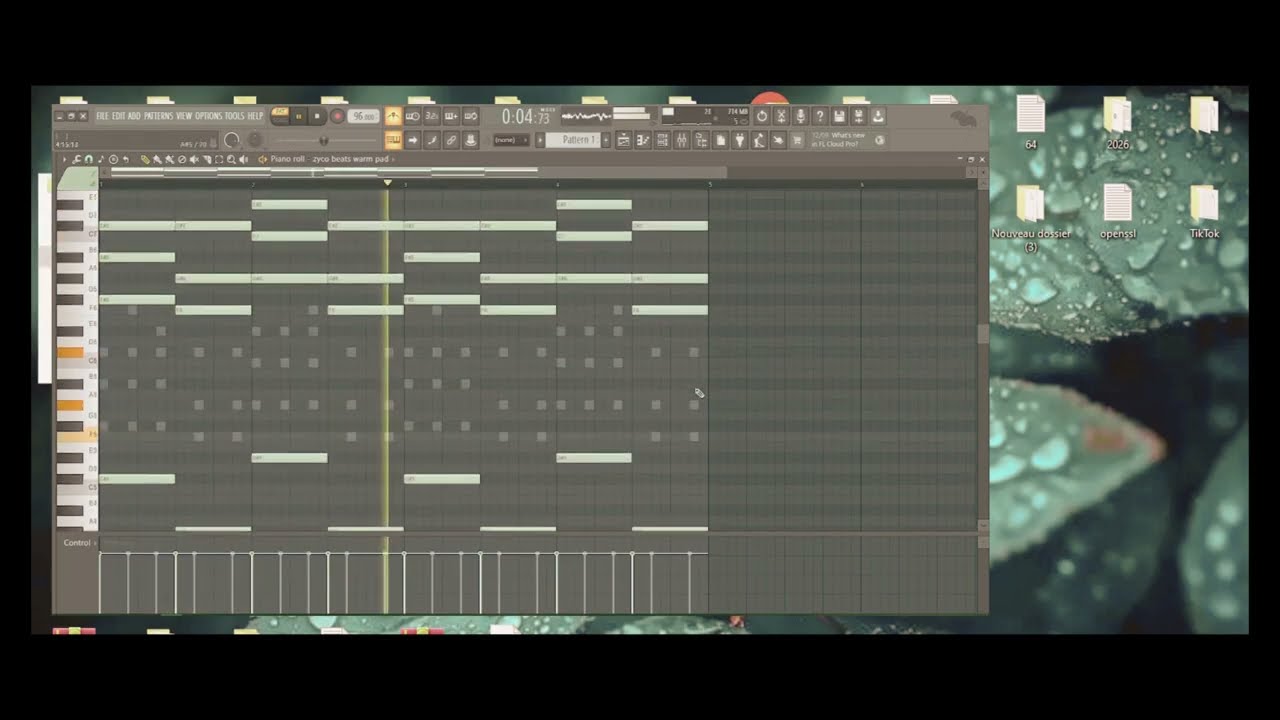
Task: Select the Draw pencil tool in piano roll
Action: coord(145,159)
